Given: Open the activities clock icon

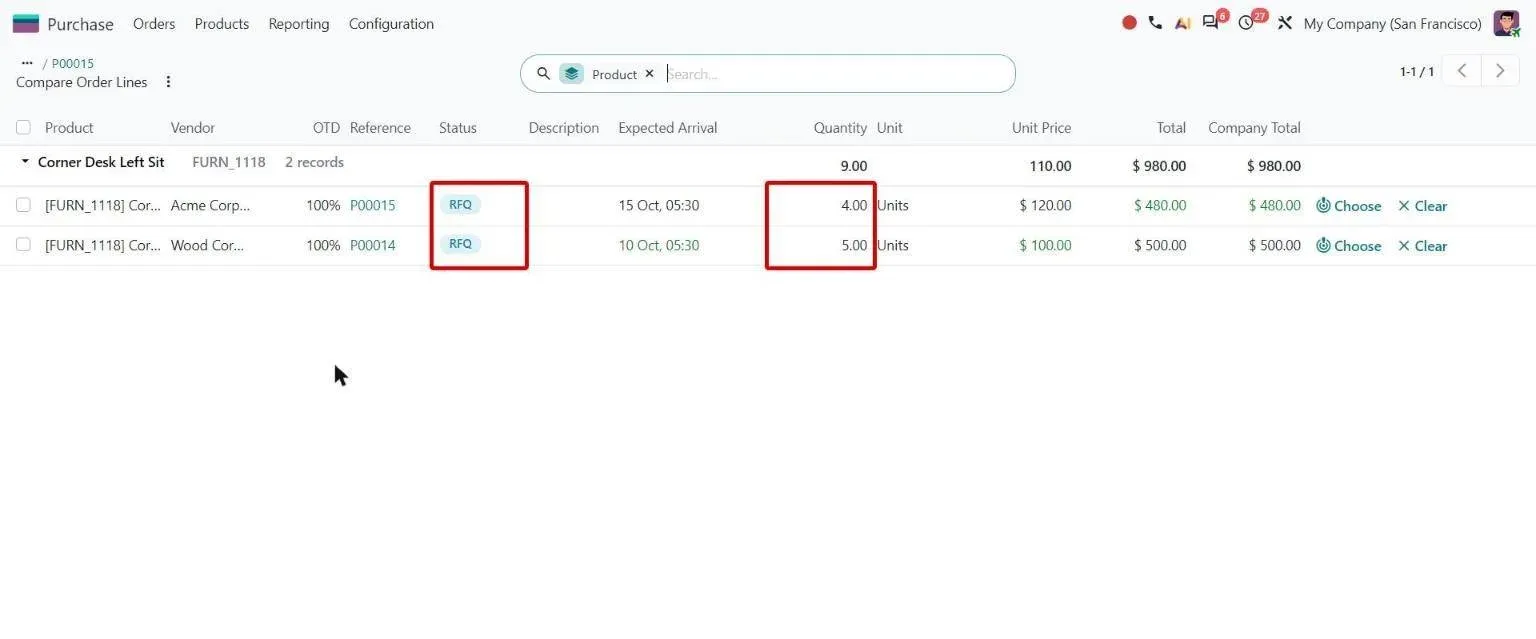Looking at the screenshot, I should pyautogui.click(x=1246, y=23).
